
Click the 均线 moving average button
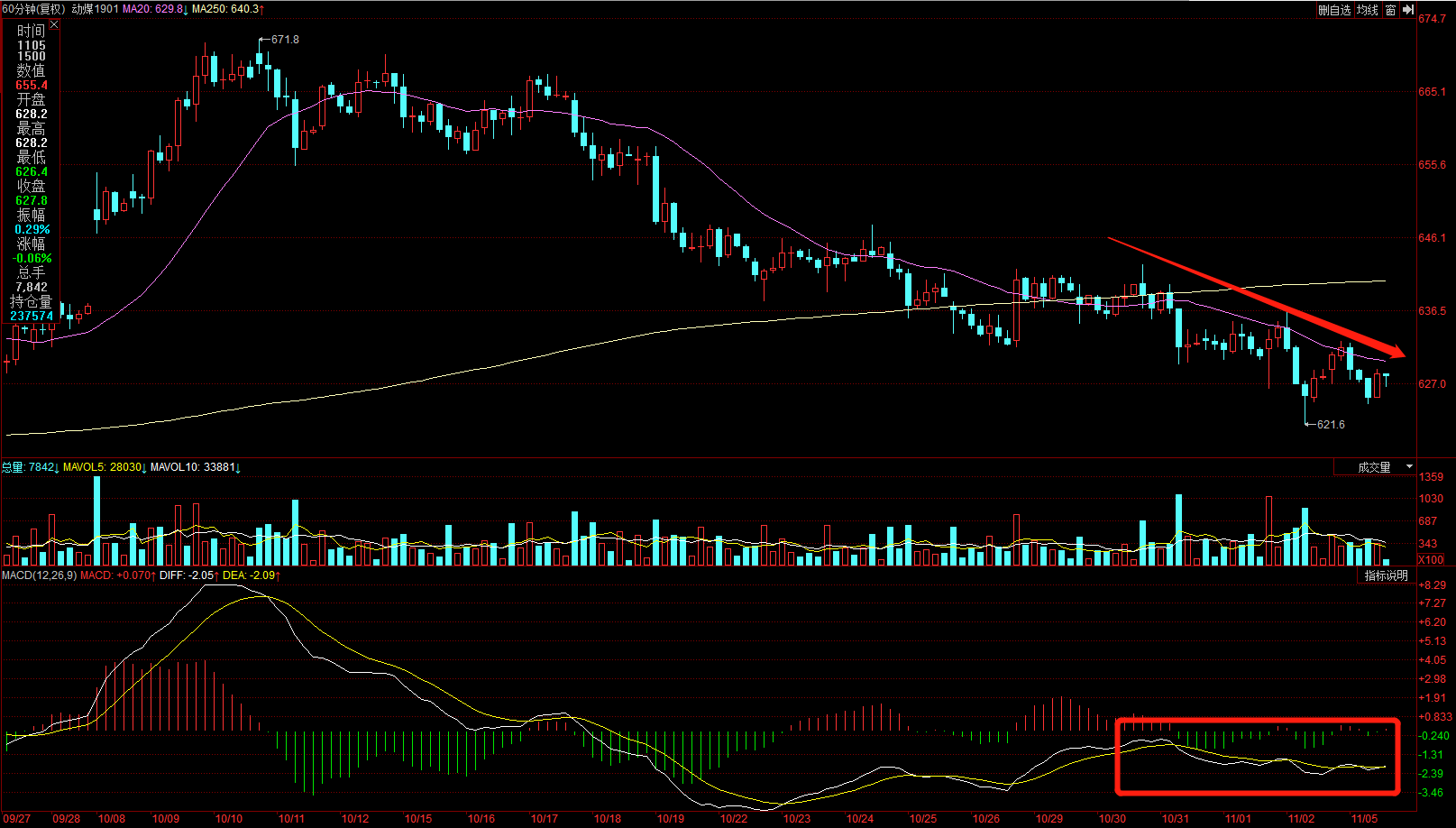(1368, 10)
